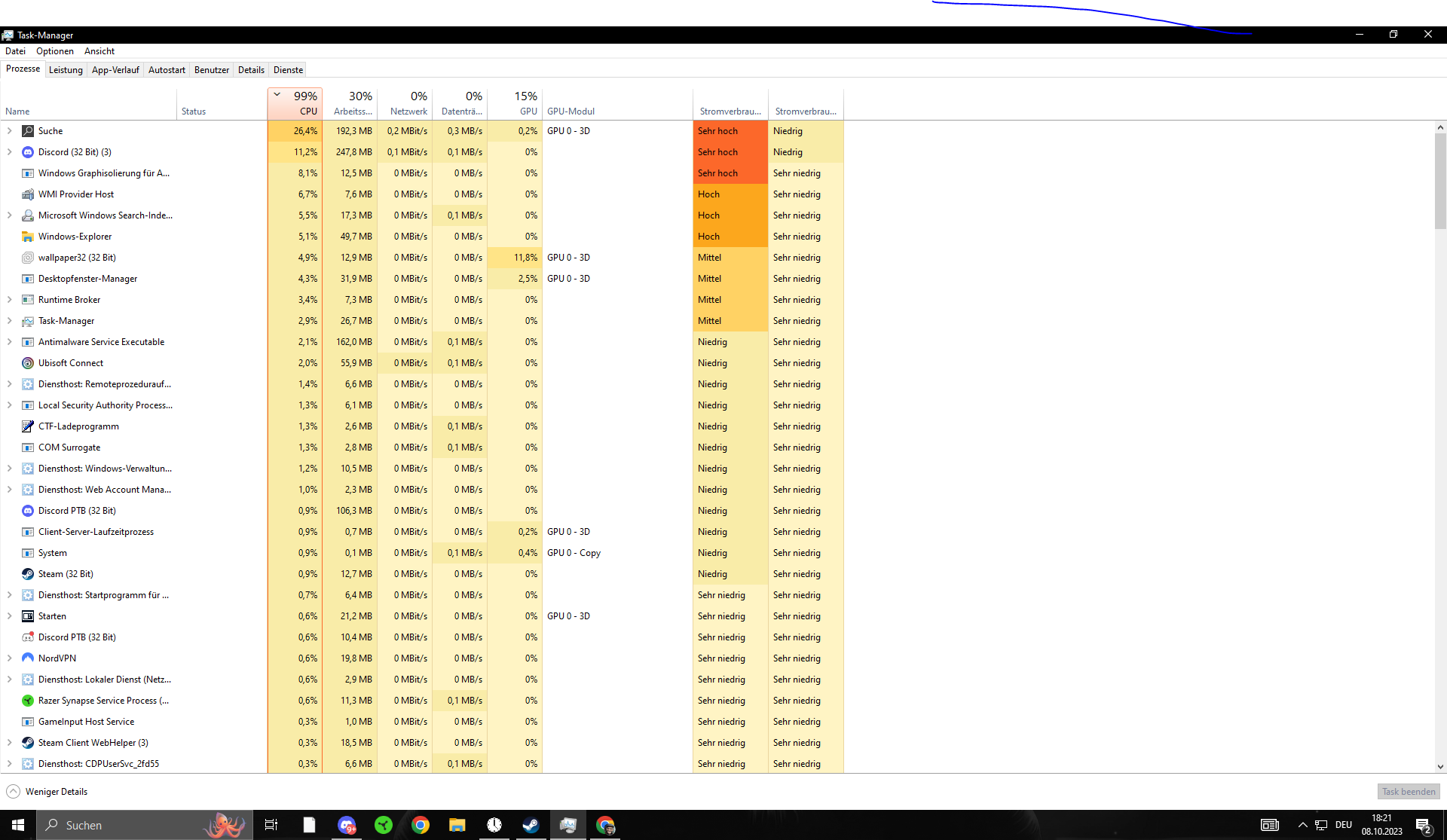The height and width of the screenshot is (840, 1447).
Task: Open Google Chrome from the taskbar
Action: coord(421,825)
